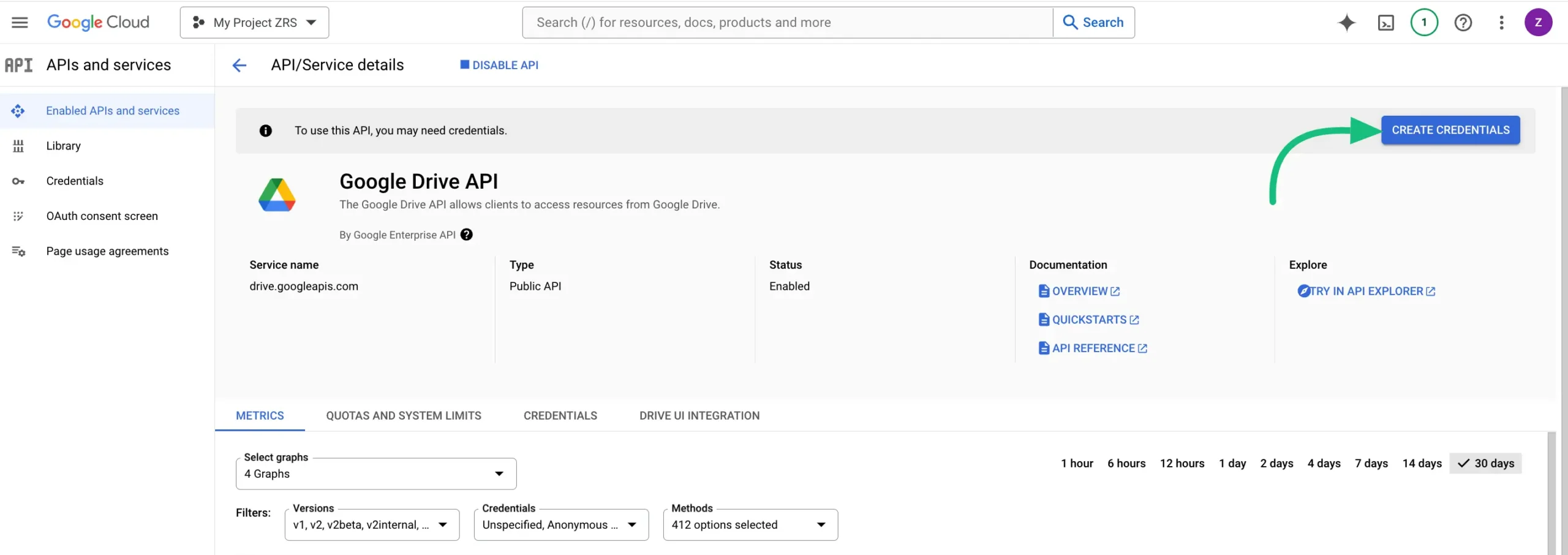This screenshot has height=555, width=1568.
Task: Expand the Methods filter dropdown
Action: (750, 524)
